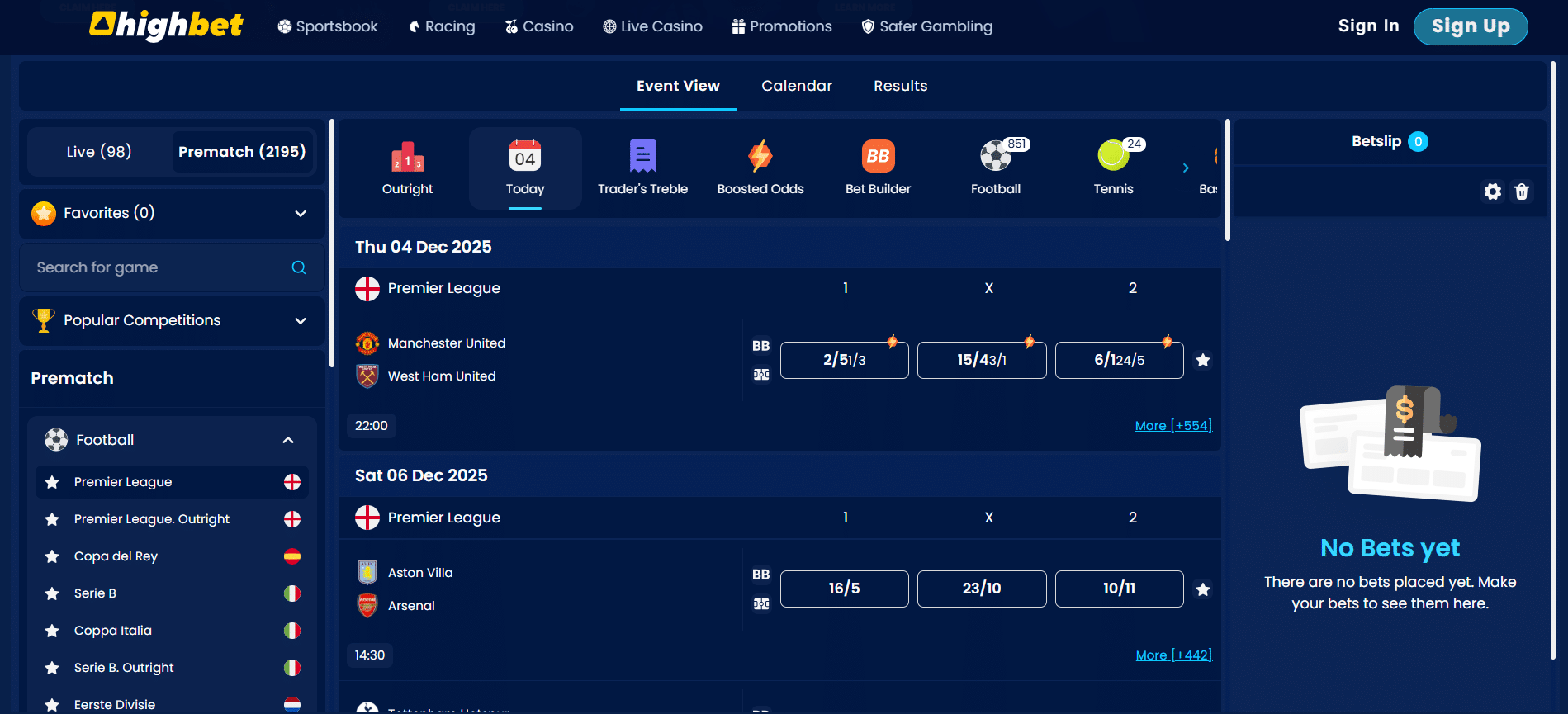This screenshot has width=1568, height=714.
Task: Star Eerste Divisie in sidebar
Action: coord(52,705)
